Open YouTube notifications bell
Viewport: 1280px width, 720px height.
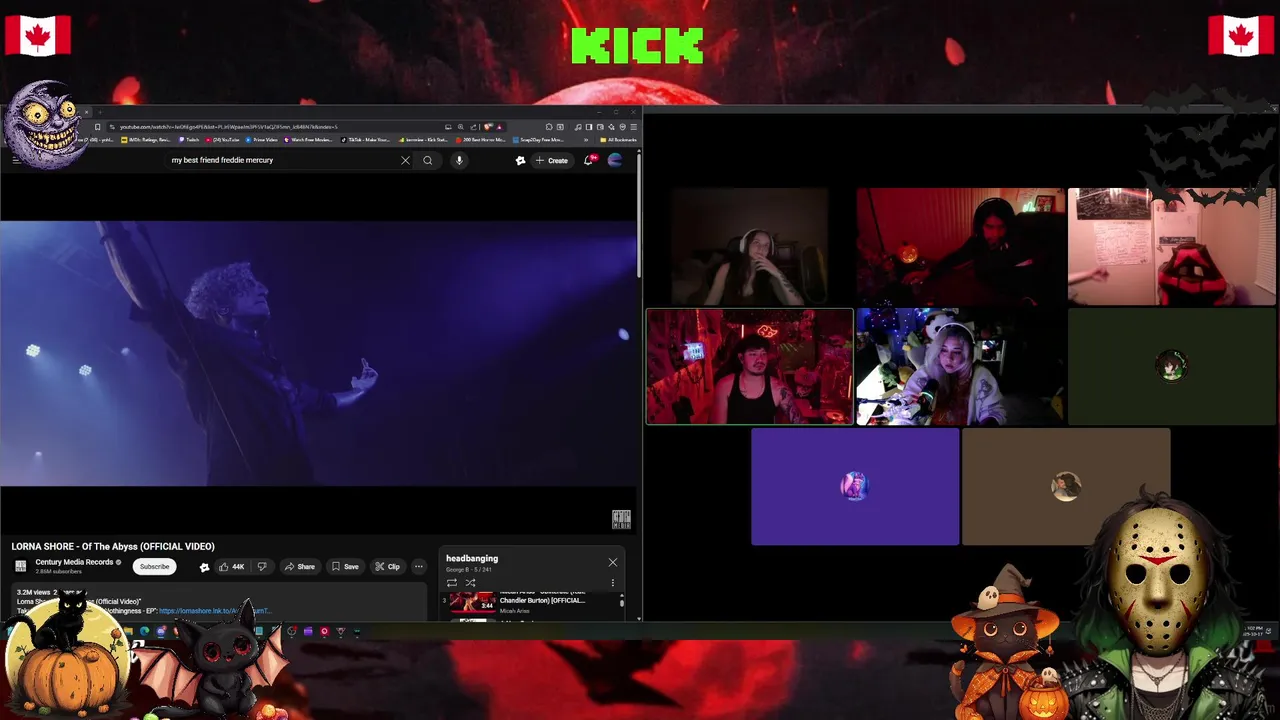pyautogui.click(x=589, y=160)
